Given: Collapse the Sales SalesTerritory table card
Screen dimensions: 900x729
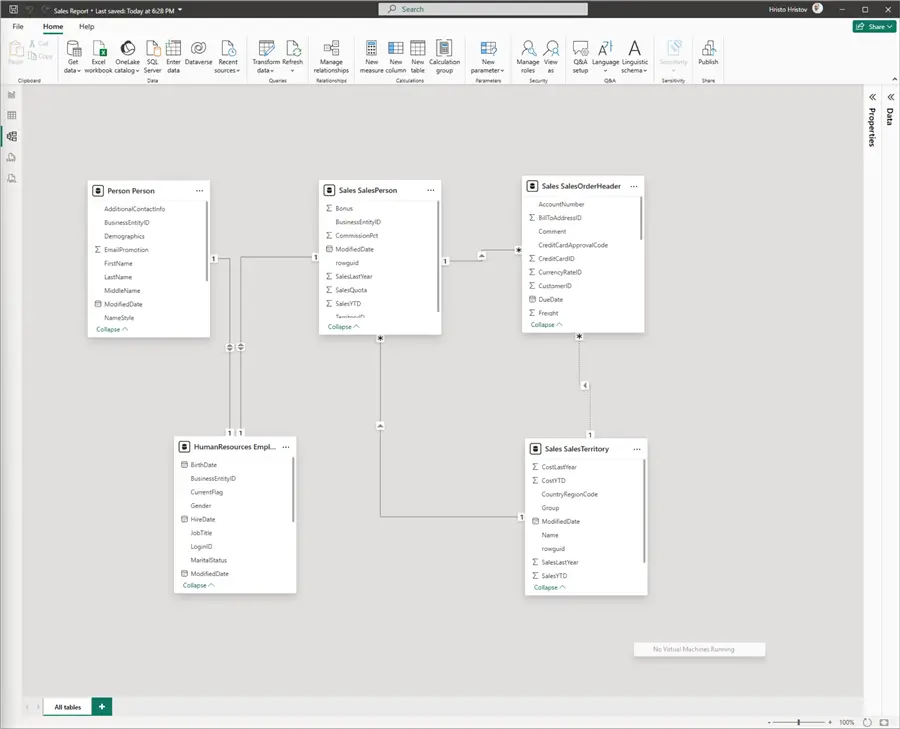Looking at the screenshot, I should pyautogui.click(x=550, y=587).
